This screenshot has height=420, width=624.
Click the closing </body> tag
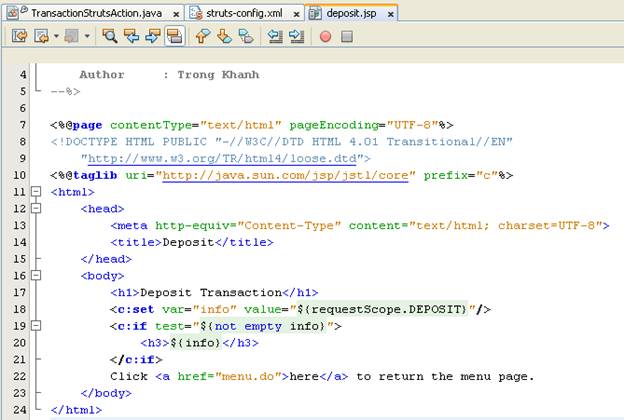106,393
